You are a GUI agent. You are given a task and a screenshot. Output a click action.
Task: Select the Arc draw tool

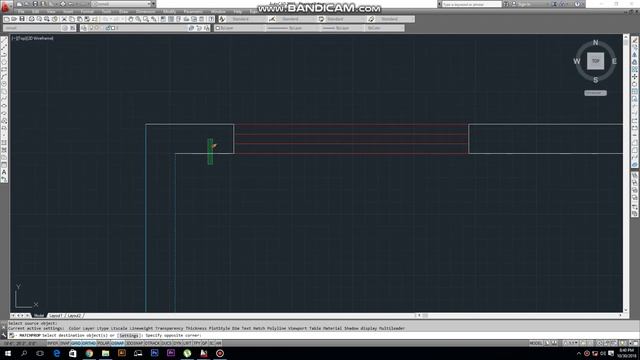click(x=4, y=77)
